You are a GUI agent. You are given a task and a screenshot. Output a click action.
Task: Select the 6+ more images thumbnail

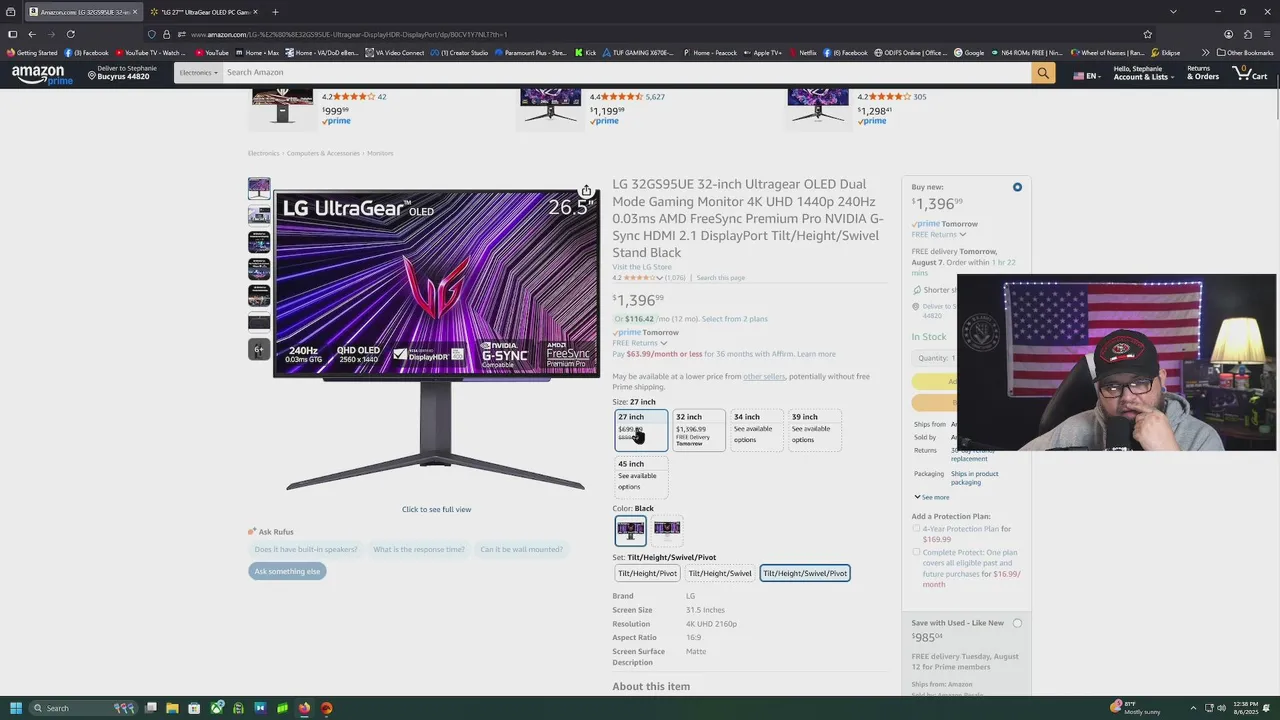tap(259, 349)
